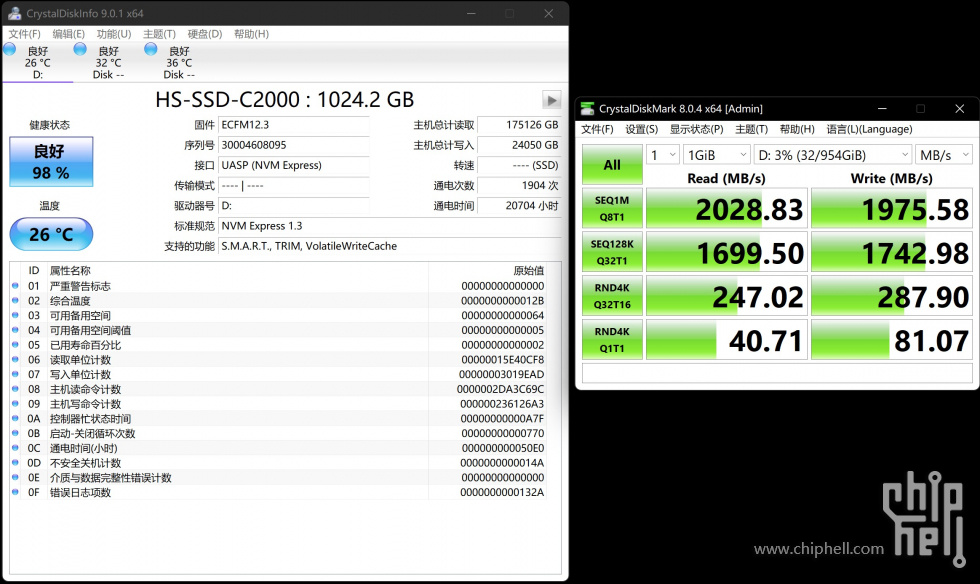980x584 pixels.
Task: Run the SEQ128K Q32T1 test
Action: (612, 252)
